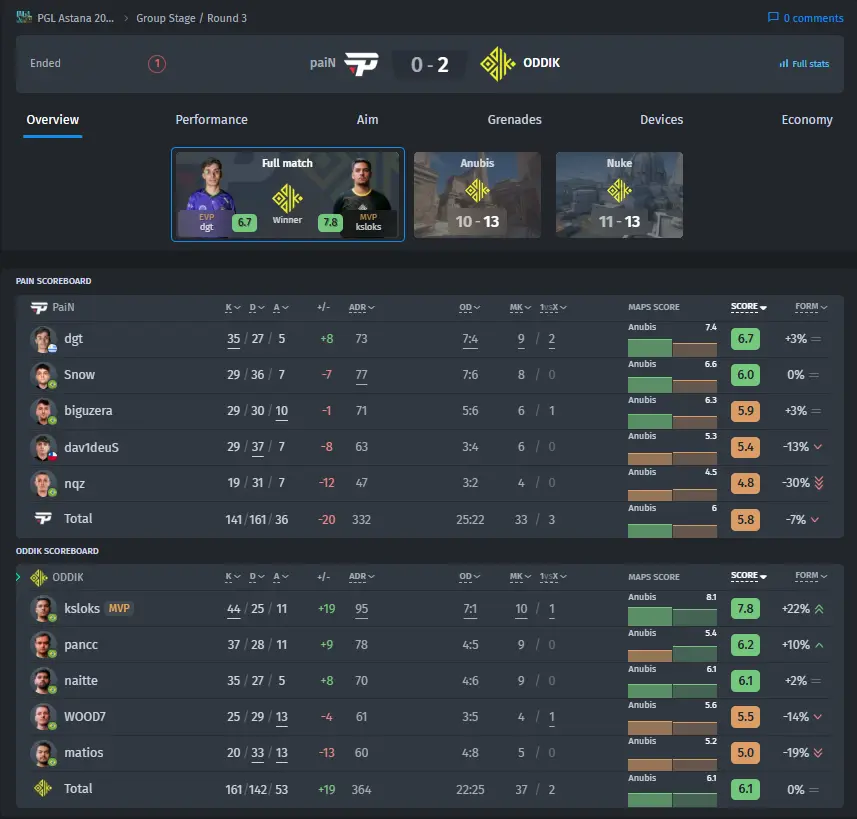The width and height of the screenshot is (857, 819).
Task: Click the red live-count circle icon
Action: 157,63
